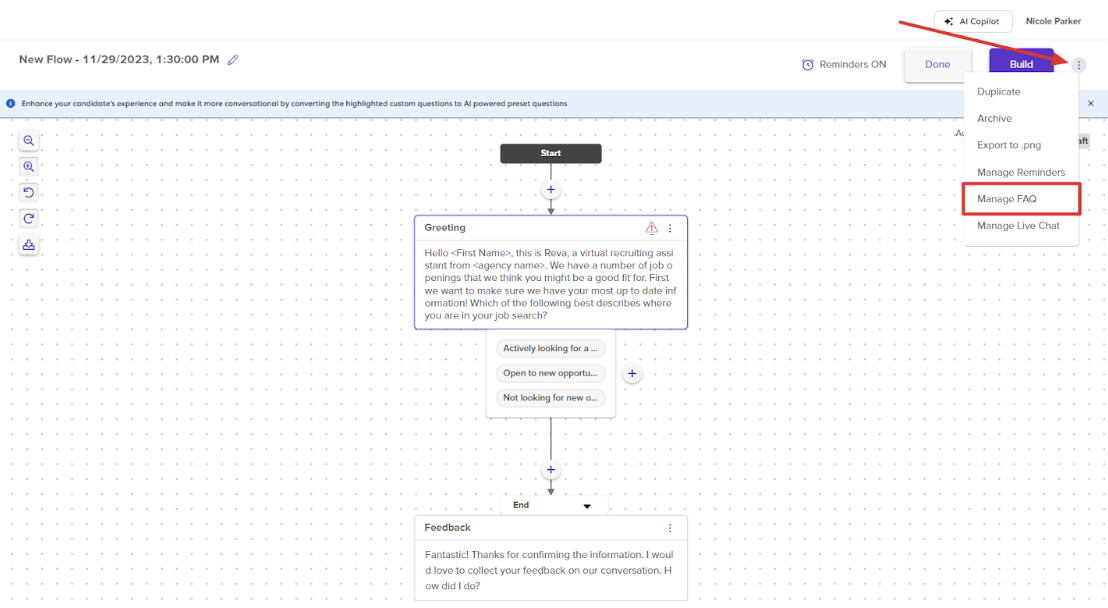Open the Nicole Parker user menu
The height and width of the screenshot is (608, 1108).
[1053, 21]
